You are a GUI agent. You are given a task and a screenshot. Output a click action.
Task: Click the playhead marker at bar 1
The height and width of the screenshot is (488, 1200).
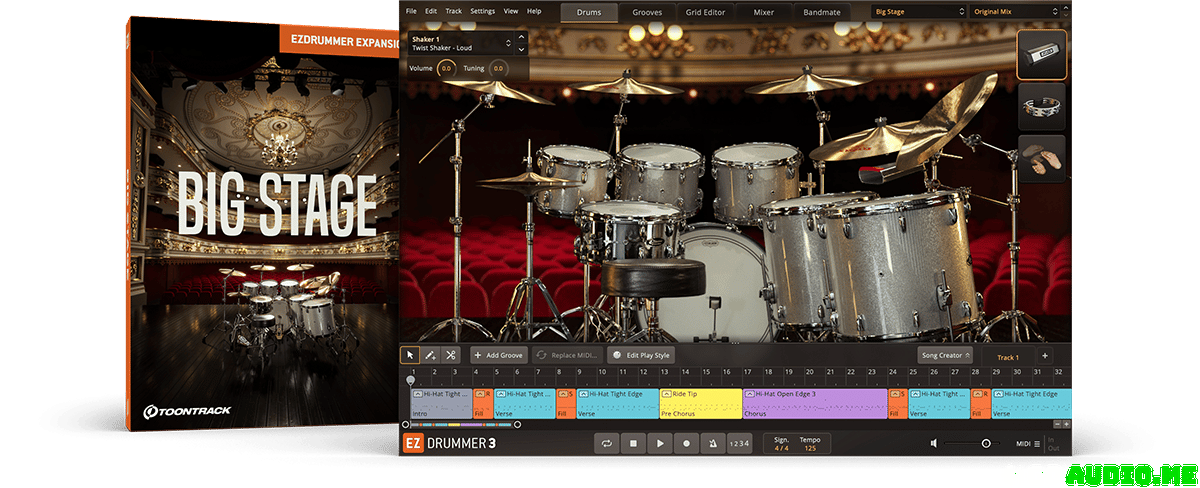(x=410, y=380)
